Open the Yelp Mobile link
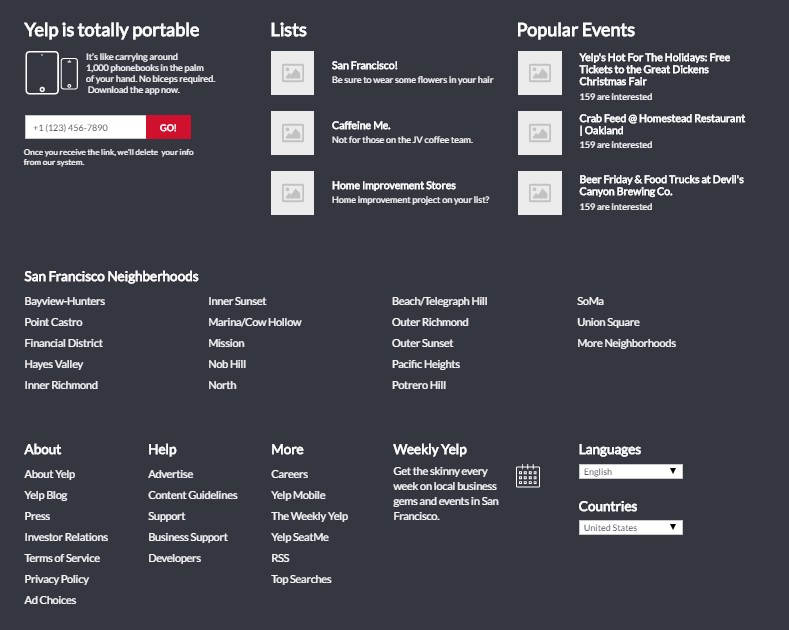789x630 pixels. tap(298, 495)
